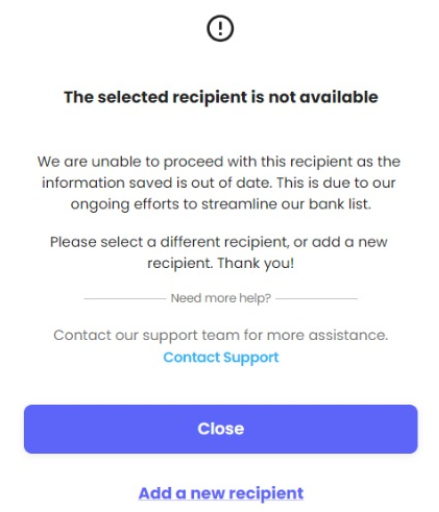Click the 'Please select a different recipient' line
The width and height of the screenshot is (439, 512).
click(x=219, y=242)
